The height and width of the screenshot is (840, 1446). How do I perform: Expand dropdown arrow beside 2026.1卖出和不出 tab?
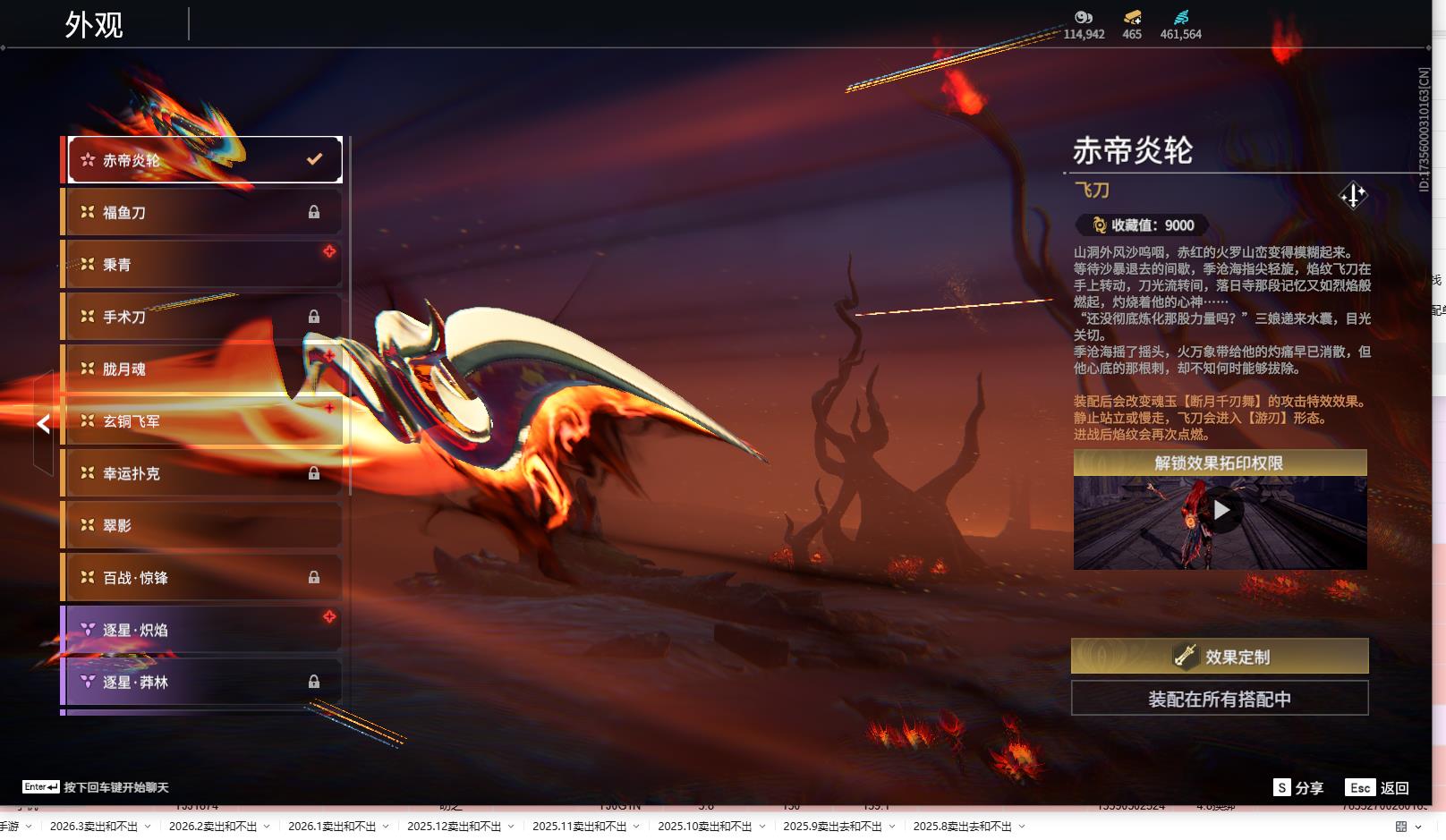[386, 827]
